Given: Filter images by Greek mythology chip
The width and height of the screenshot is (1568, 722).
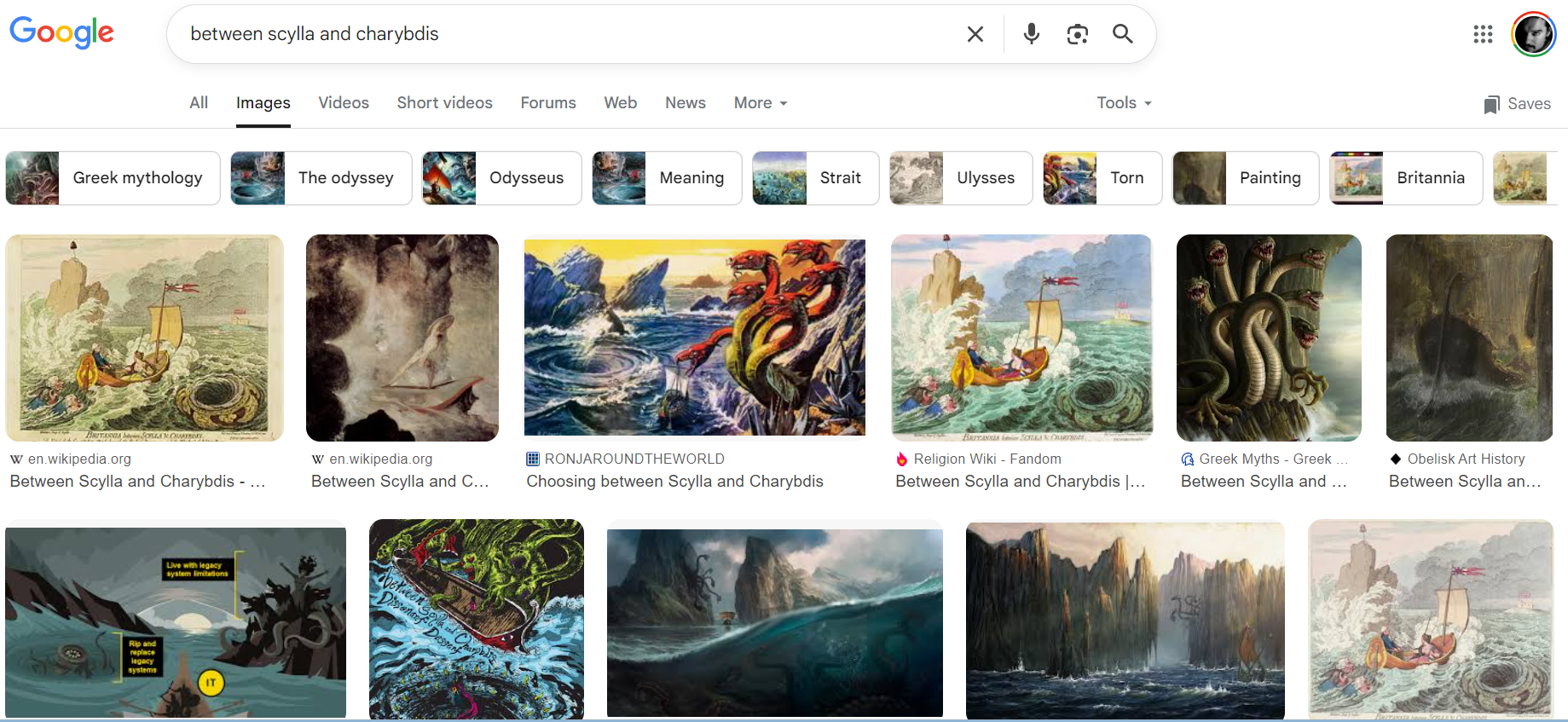Looking at the screenshot, I should pyautogui.click(x=113, y=178).
